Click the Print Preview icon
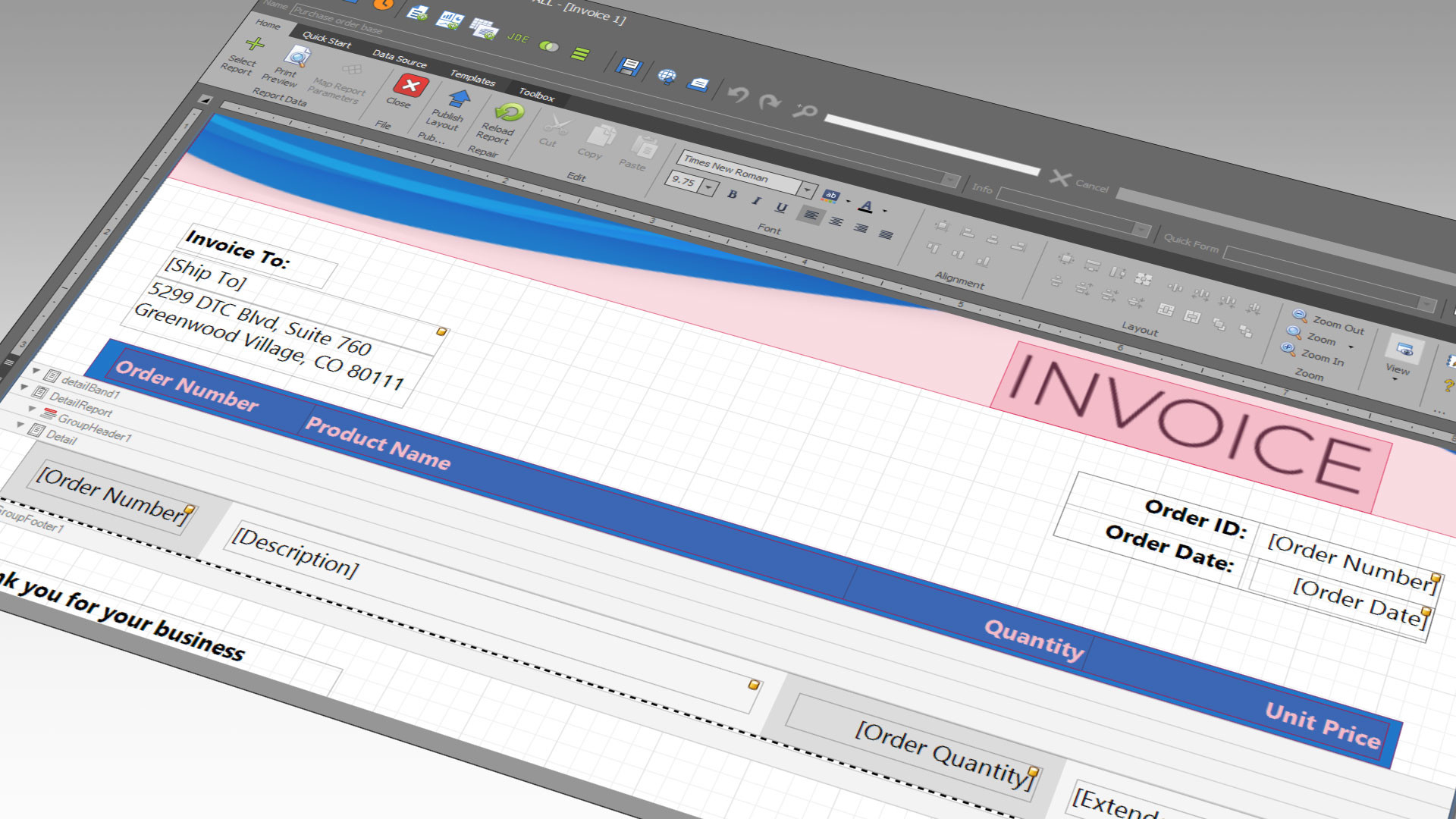The width and height of the screenshot is (1456, 819). click(x=297, y=57)
